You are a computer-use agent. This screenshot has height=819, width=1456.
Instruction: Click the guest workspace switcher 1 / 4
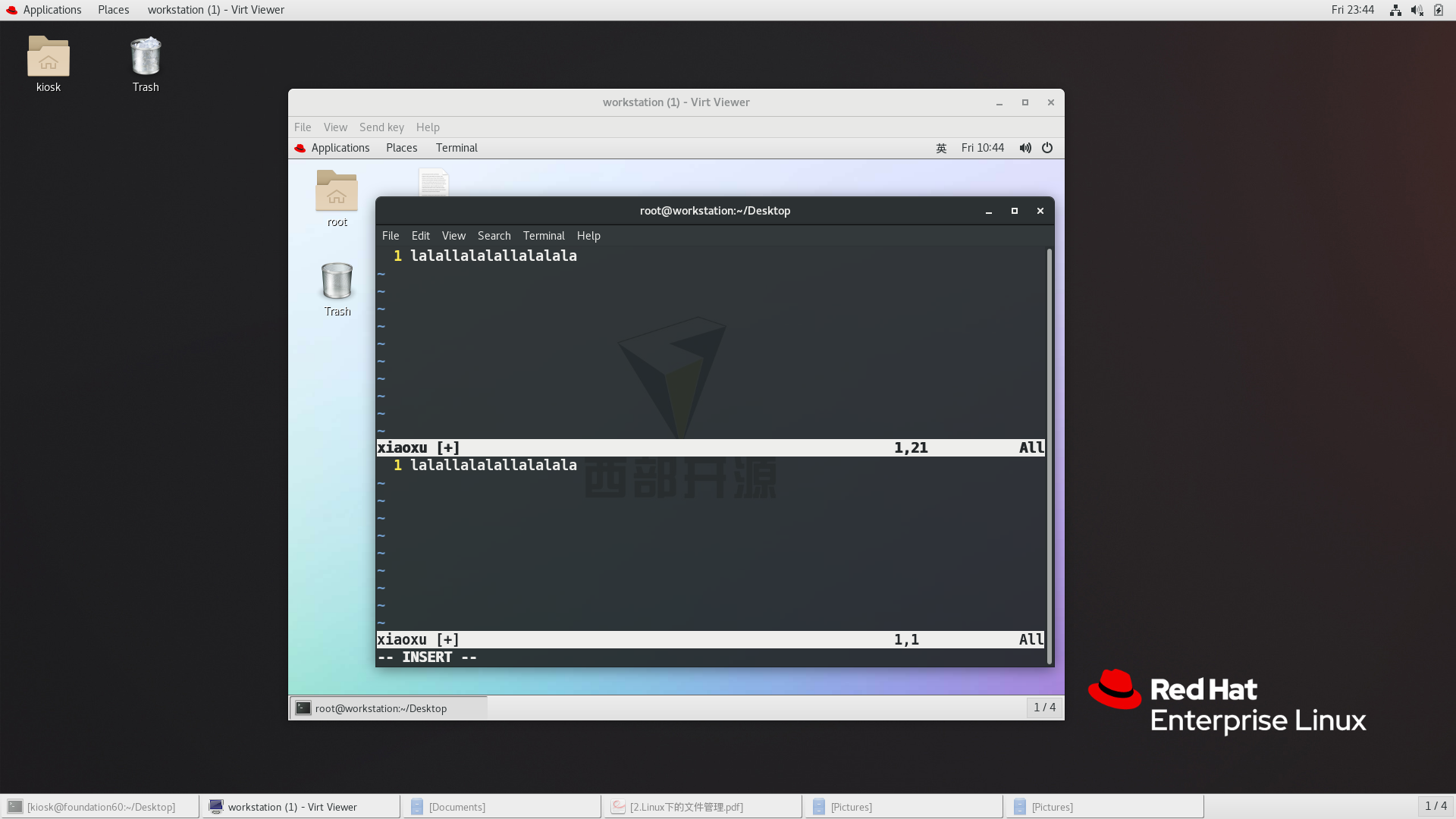coord(1044,708)
